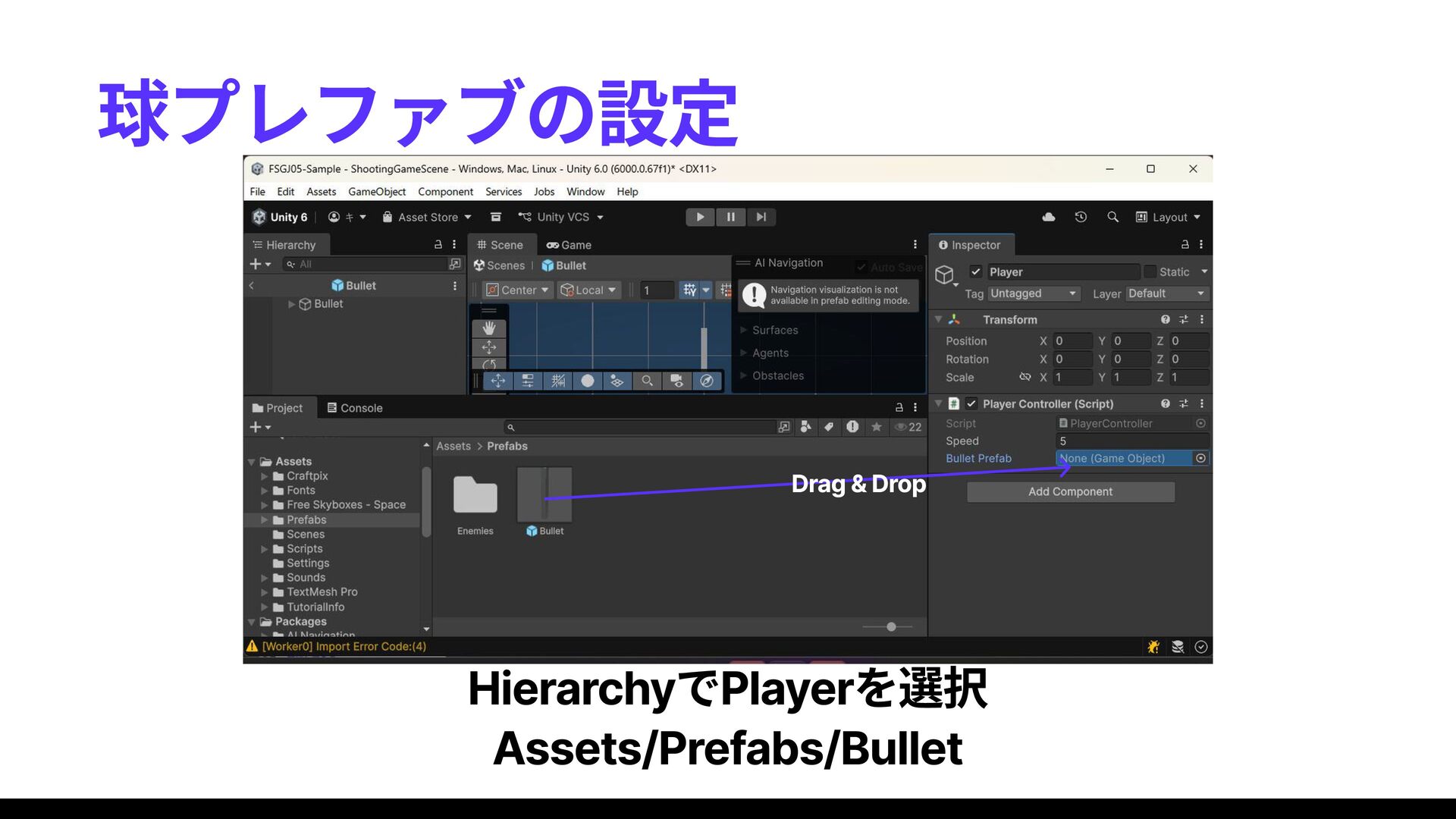The height and width of the screenshot is (819, 1456).
Task: Select the Bullet prefab thumbnail
Action: click(544, 495)
